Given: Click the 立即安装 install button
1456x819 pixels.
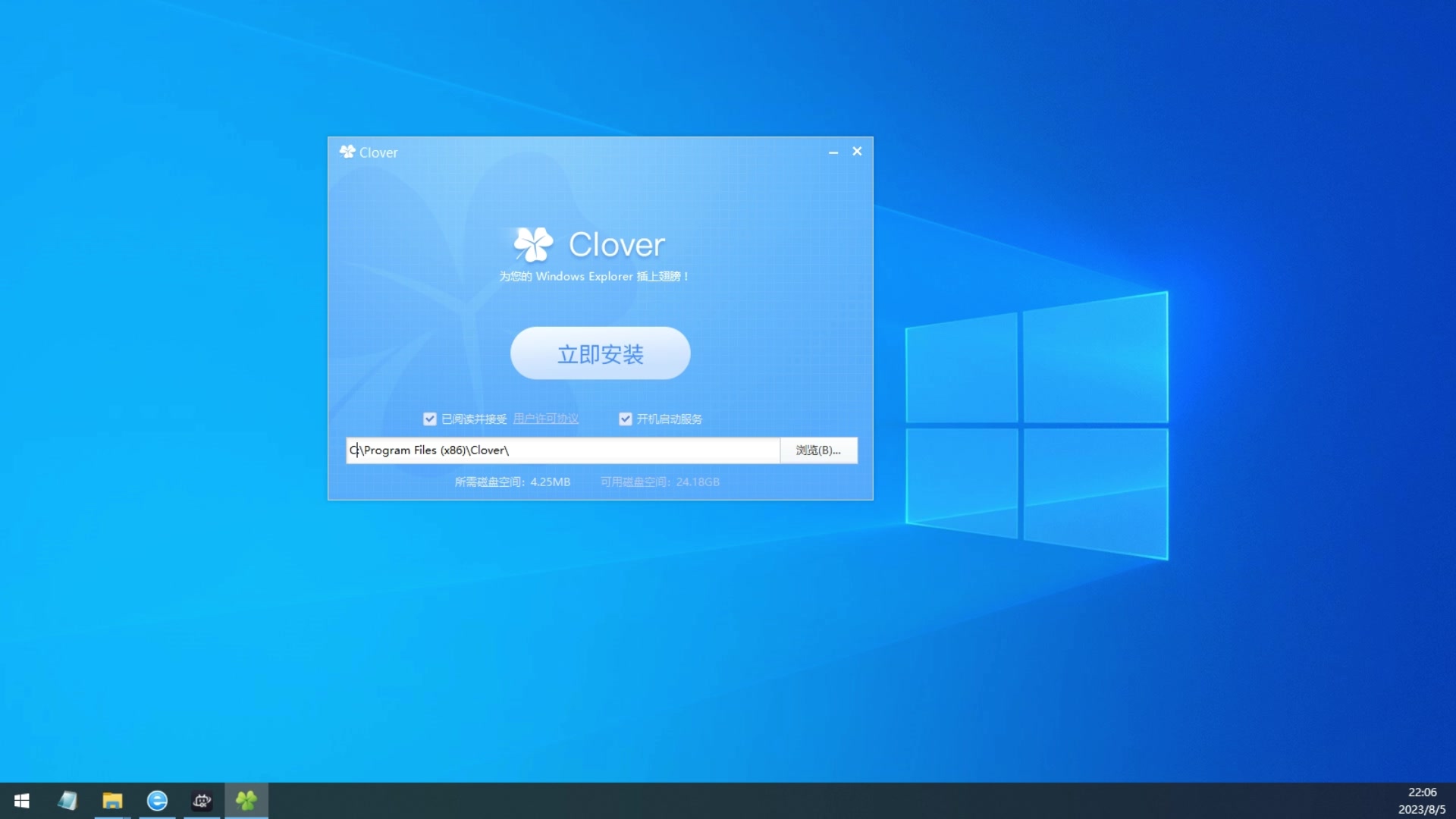Looking at the screenshot, I should 600,353.
